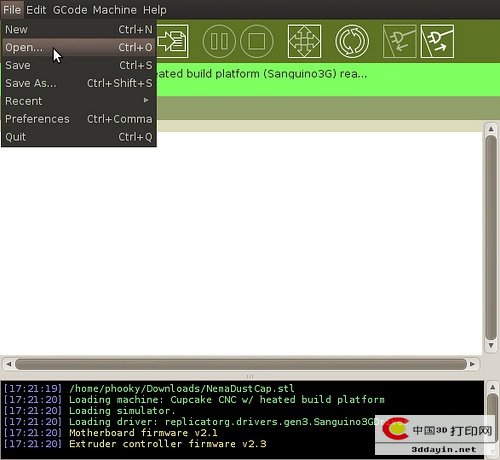Pause the build with the pause icon

[219, 41]
